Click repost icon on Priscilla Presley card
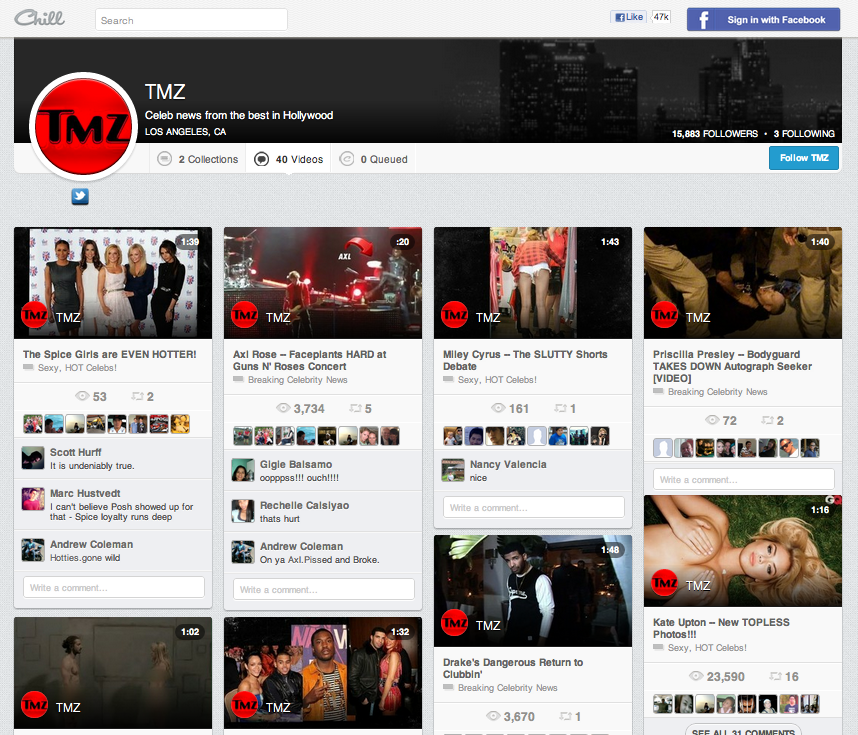 coord(768,420)
